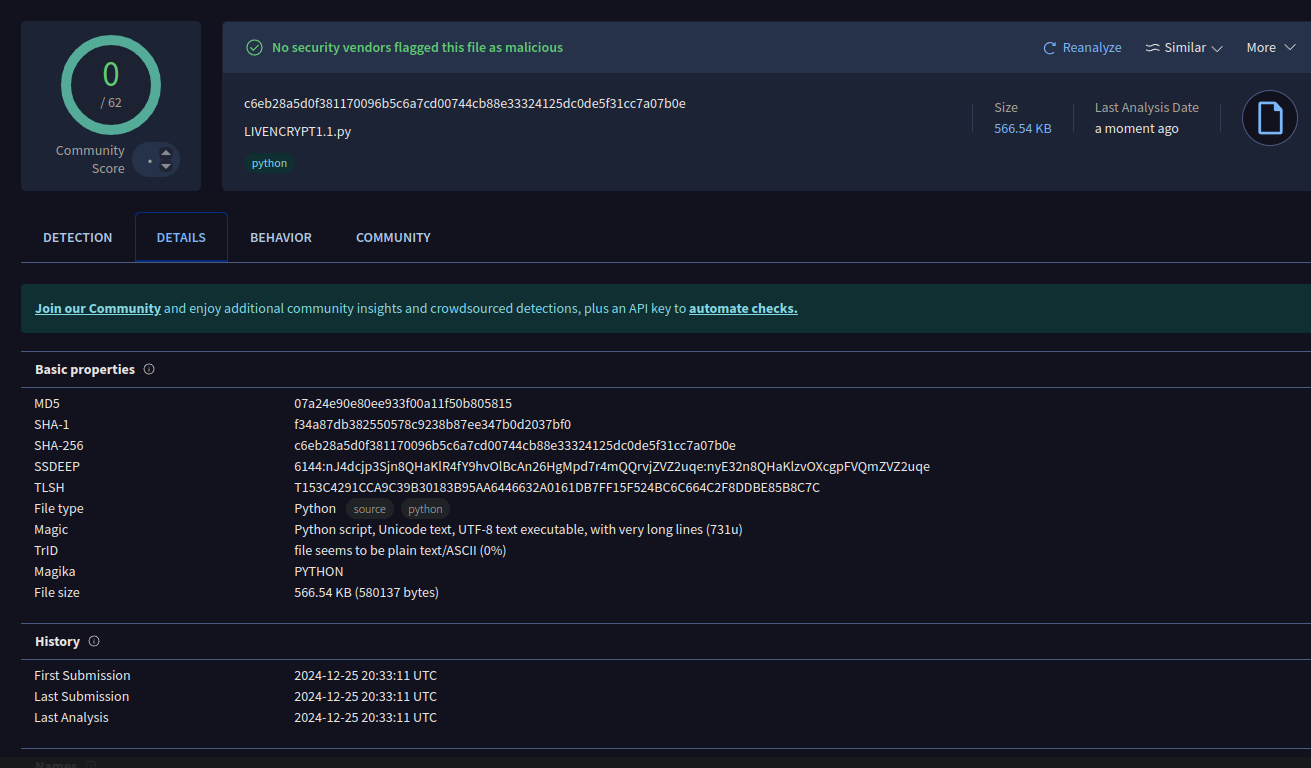Click the Reanalyze refresh icon
The image size is (1311, 768).
click(x=1050, y=48)
